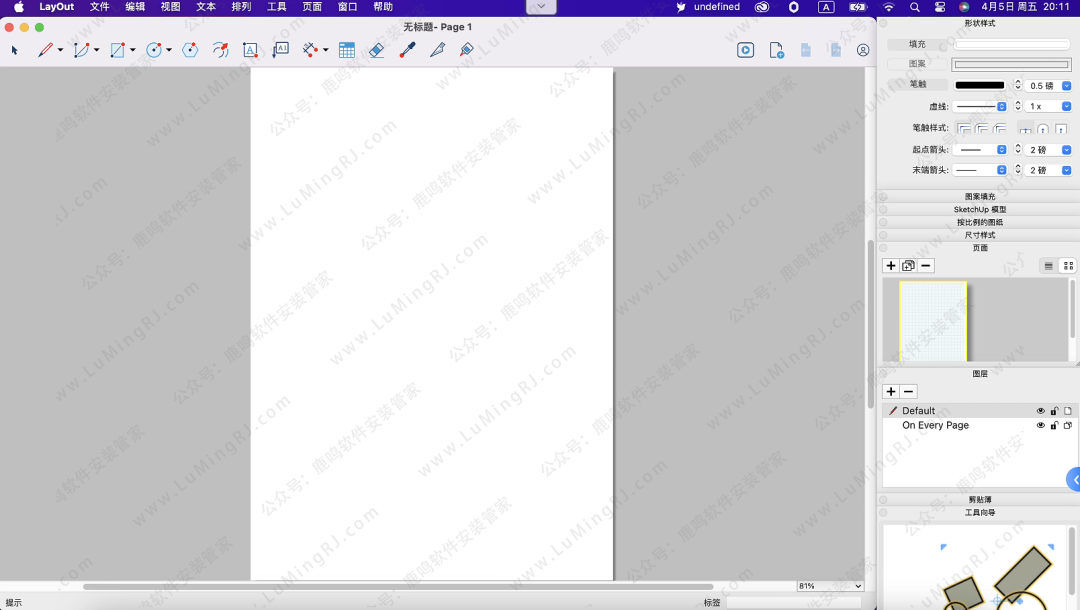Pick the Line pencil tool
Viewport: 1080px width, 610px height.
[45, 50]
